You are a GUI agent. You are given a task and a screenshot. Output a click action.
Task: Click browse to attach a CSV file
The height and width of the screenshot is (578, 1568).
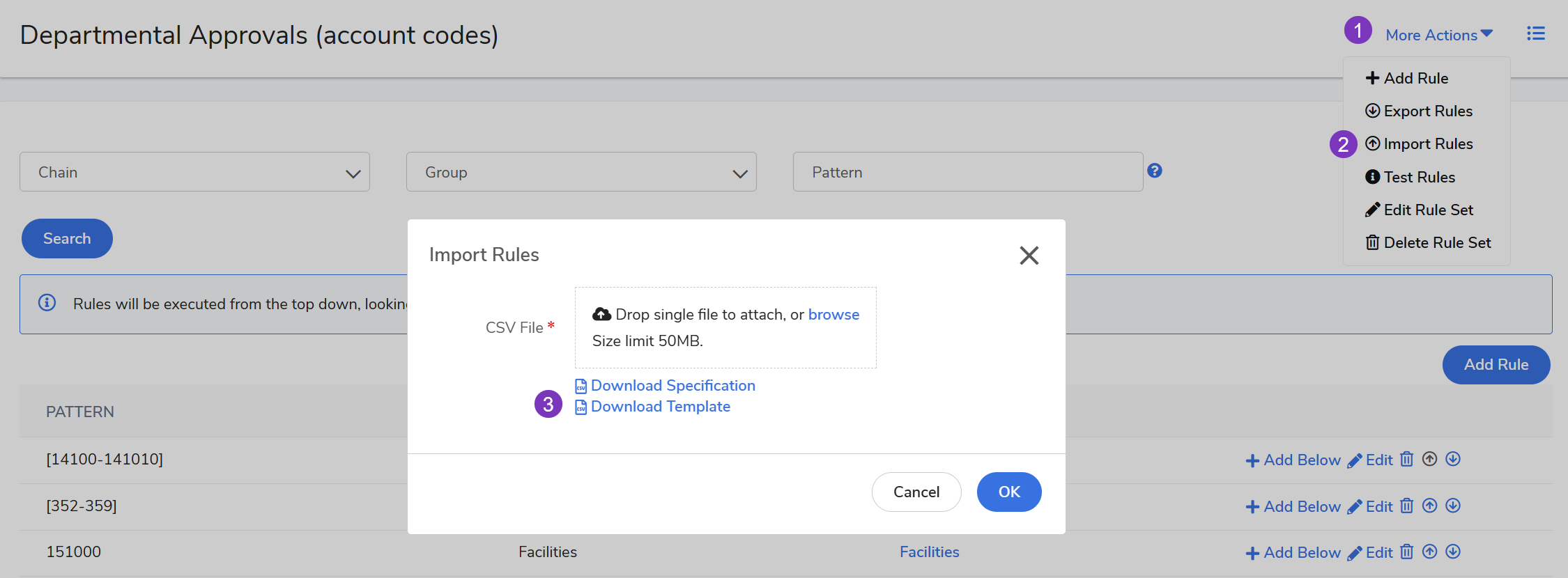[x=833, y=315]
